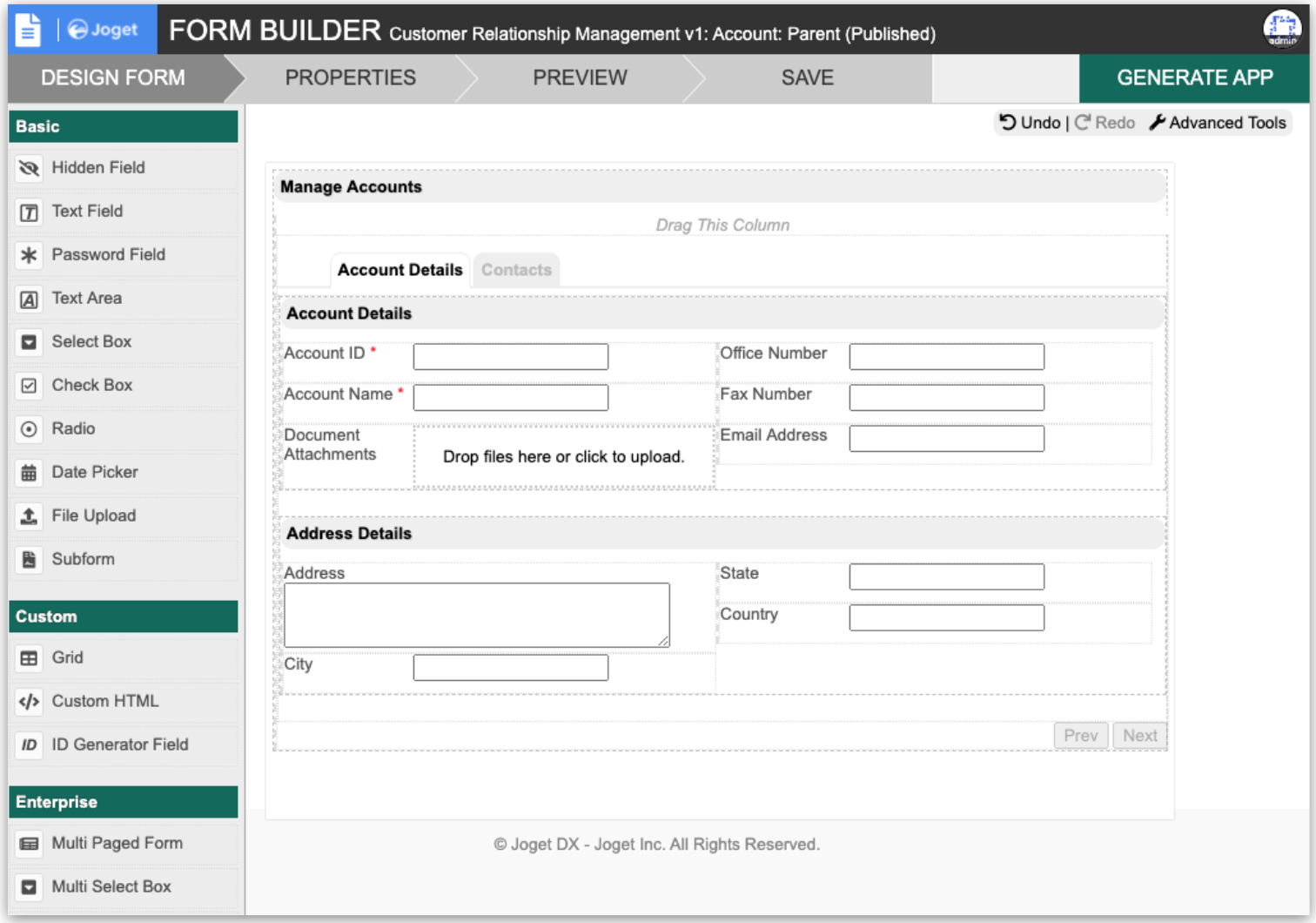Open the admin user avatar

(x=1281, y=29)
